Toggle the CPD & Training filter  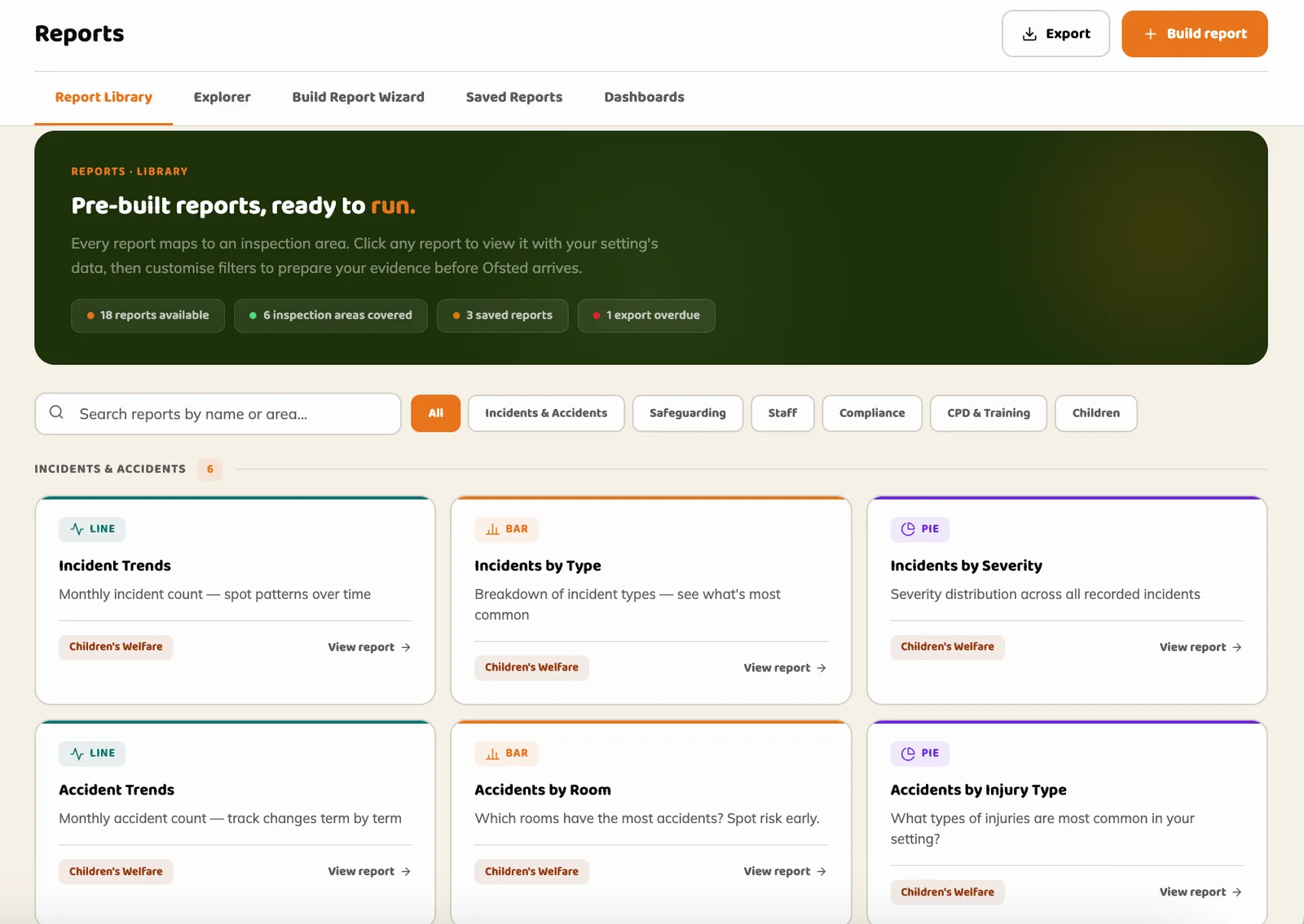[988, 413]
